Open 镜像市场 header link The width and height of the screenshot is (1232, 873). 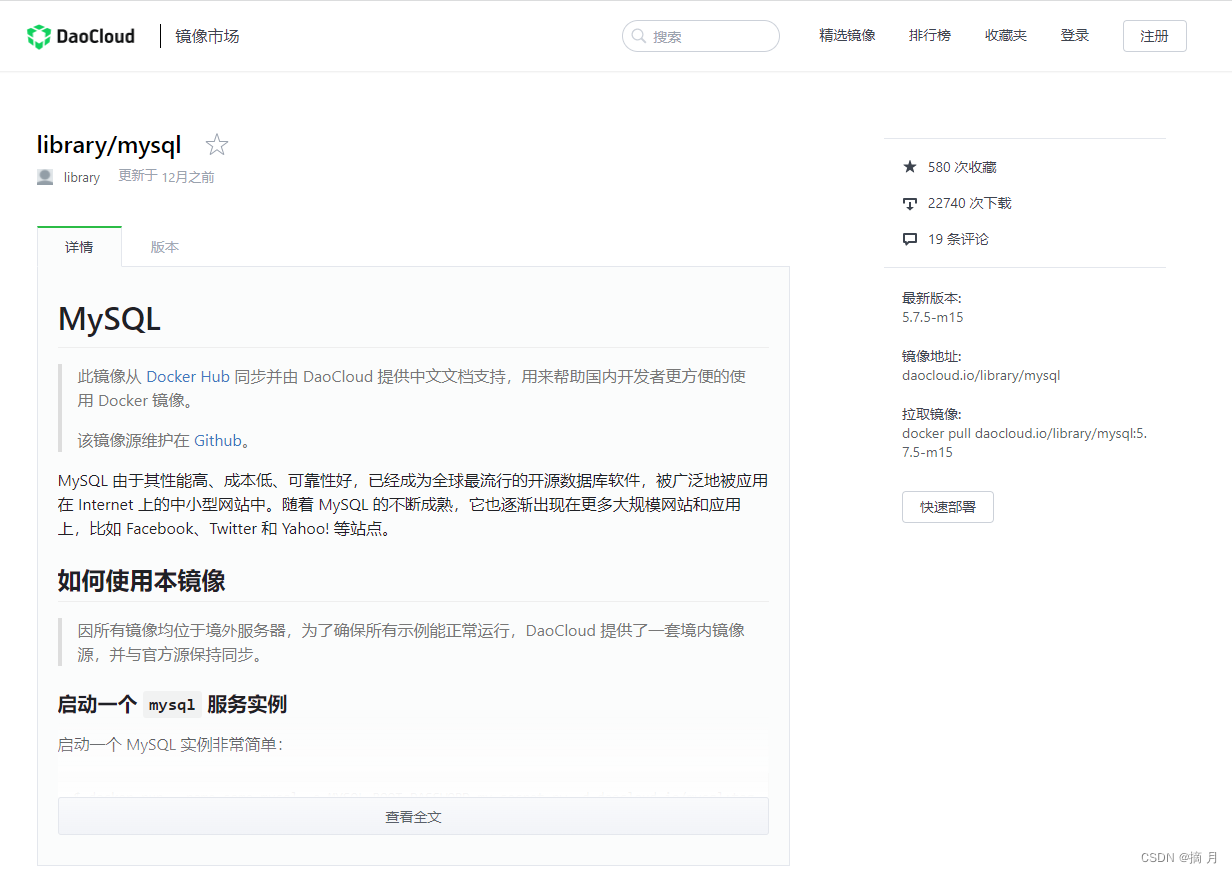(207, 36)
